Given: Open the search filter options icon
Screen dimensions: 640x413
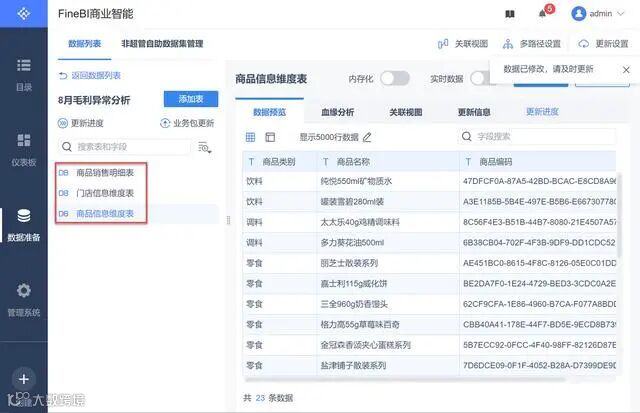Looking at the screenshot, I should 205,147.
